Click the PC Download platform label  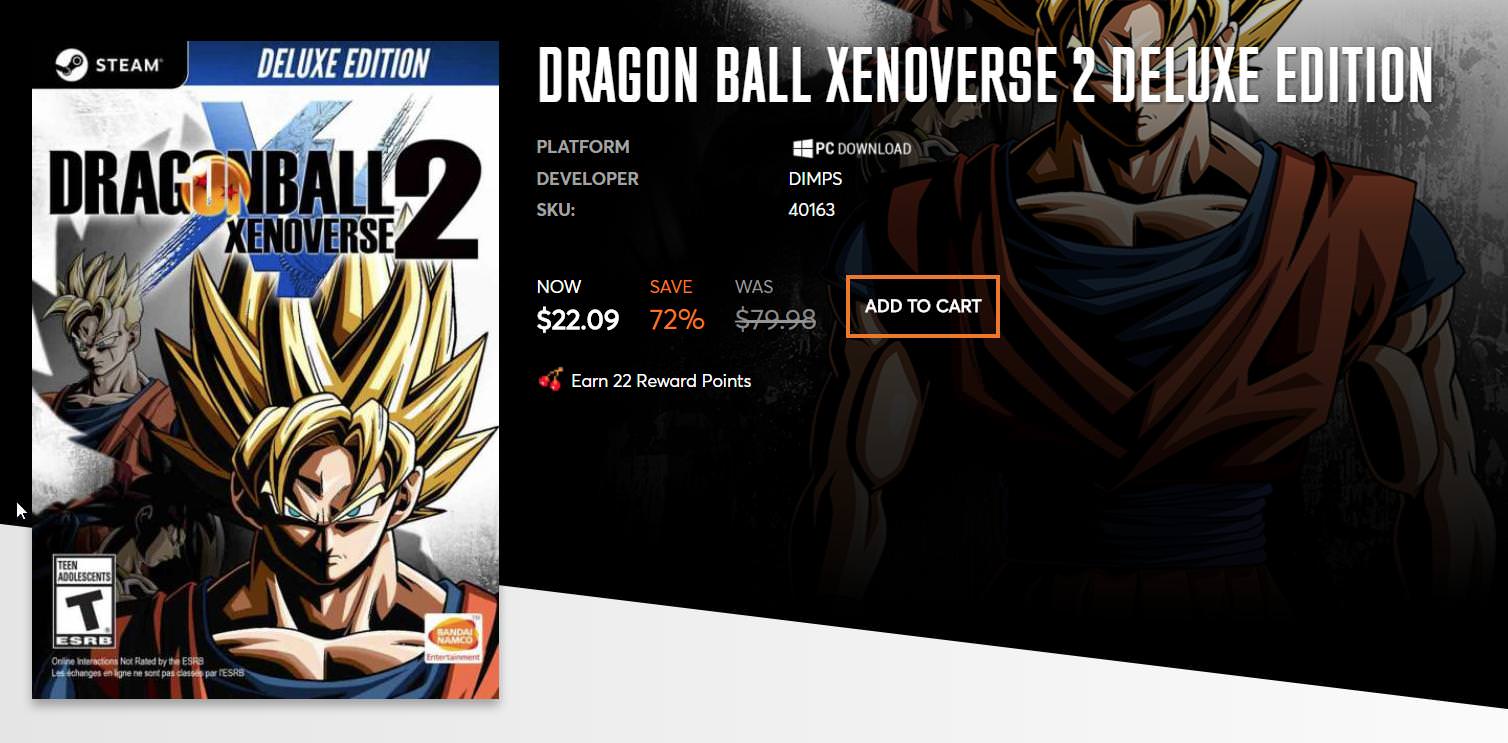point(852,148)
